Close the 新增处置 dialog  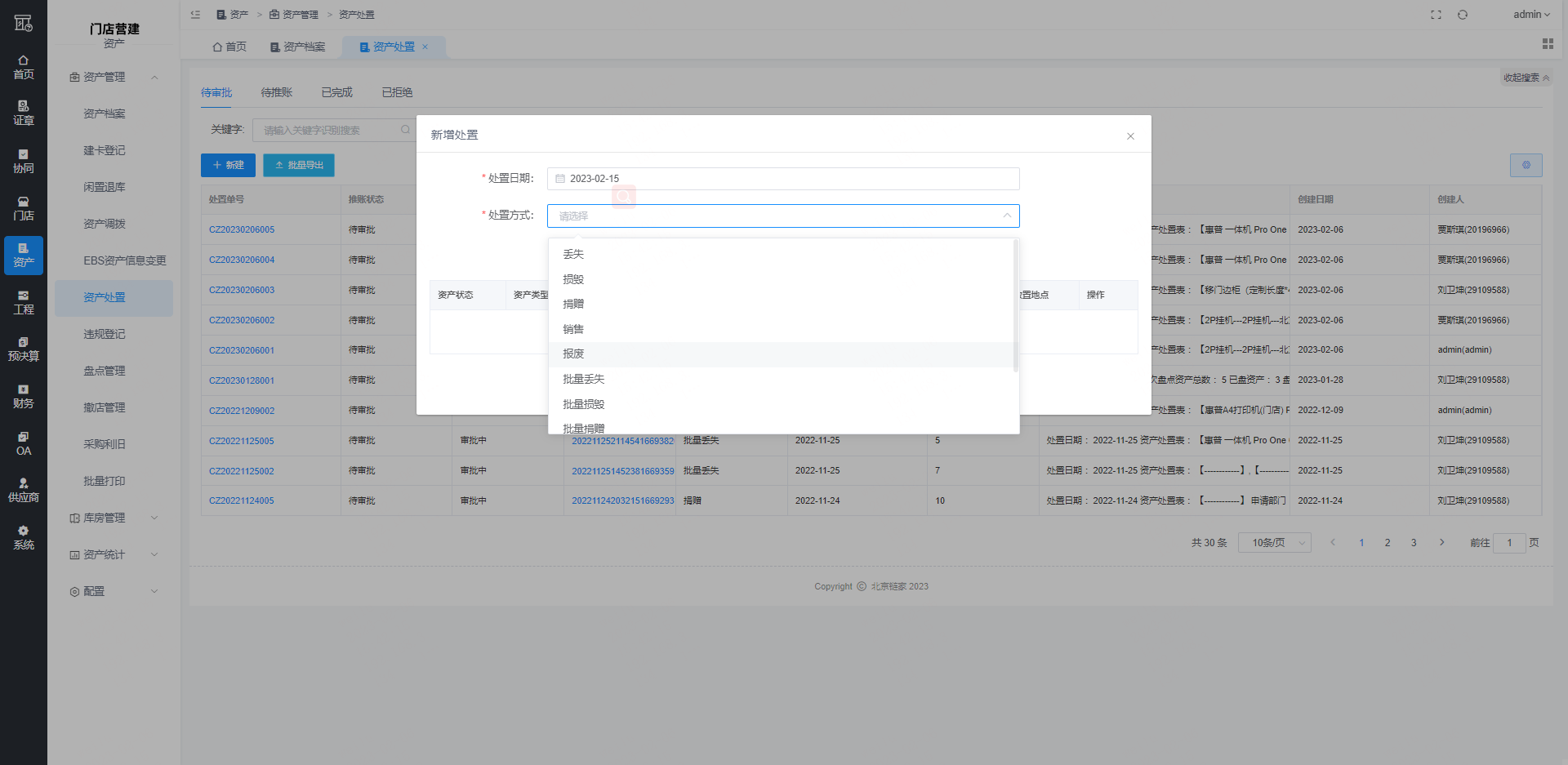coord(1130,136)
